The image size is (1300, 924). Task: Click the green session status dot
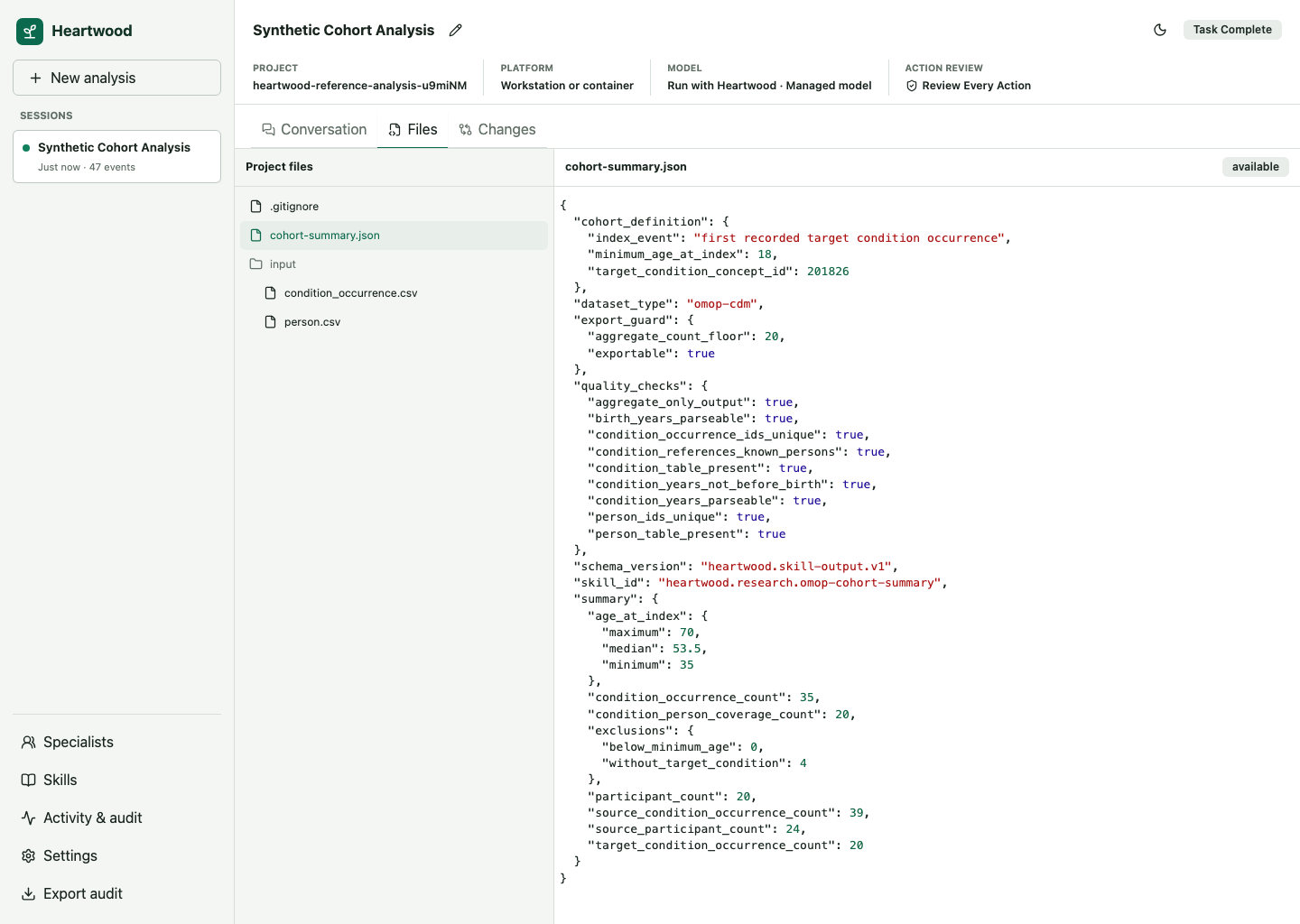(26, 148)
